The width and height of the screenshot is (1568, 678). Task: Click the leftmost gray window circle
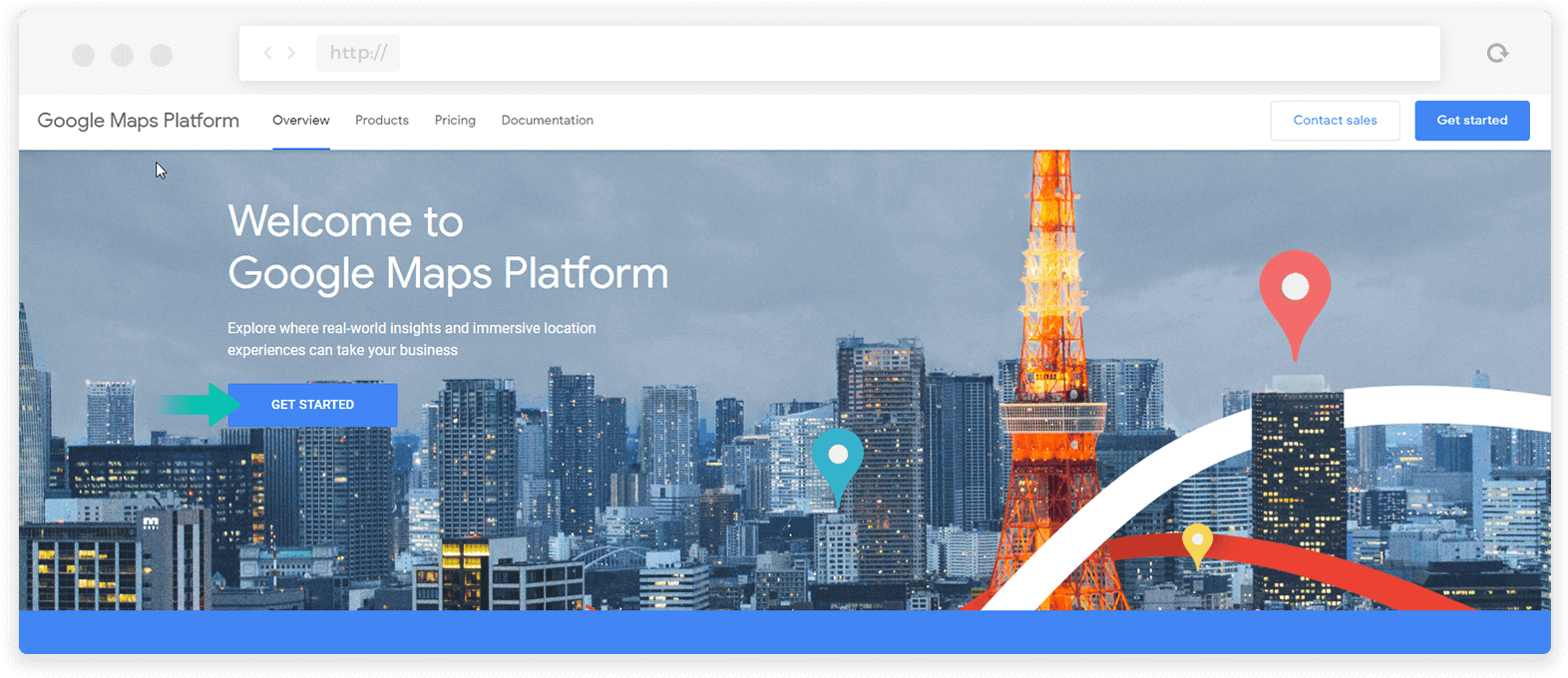point(84,55)
